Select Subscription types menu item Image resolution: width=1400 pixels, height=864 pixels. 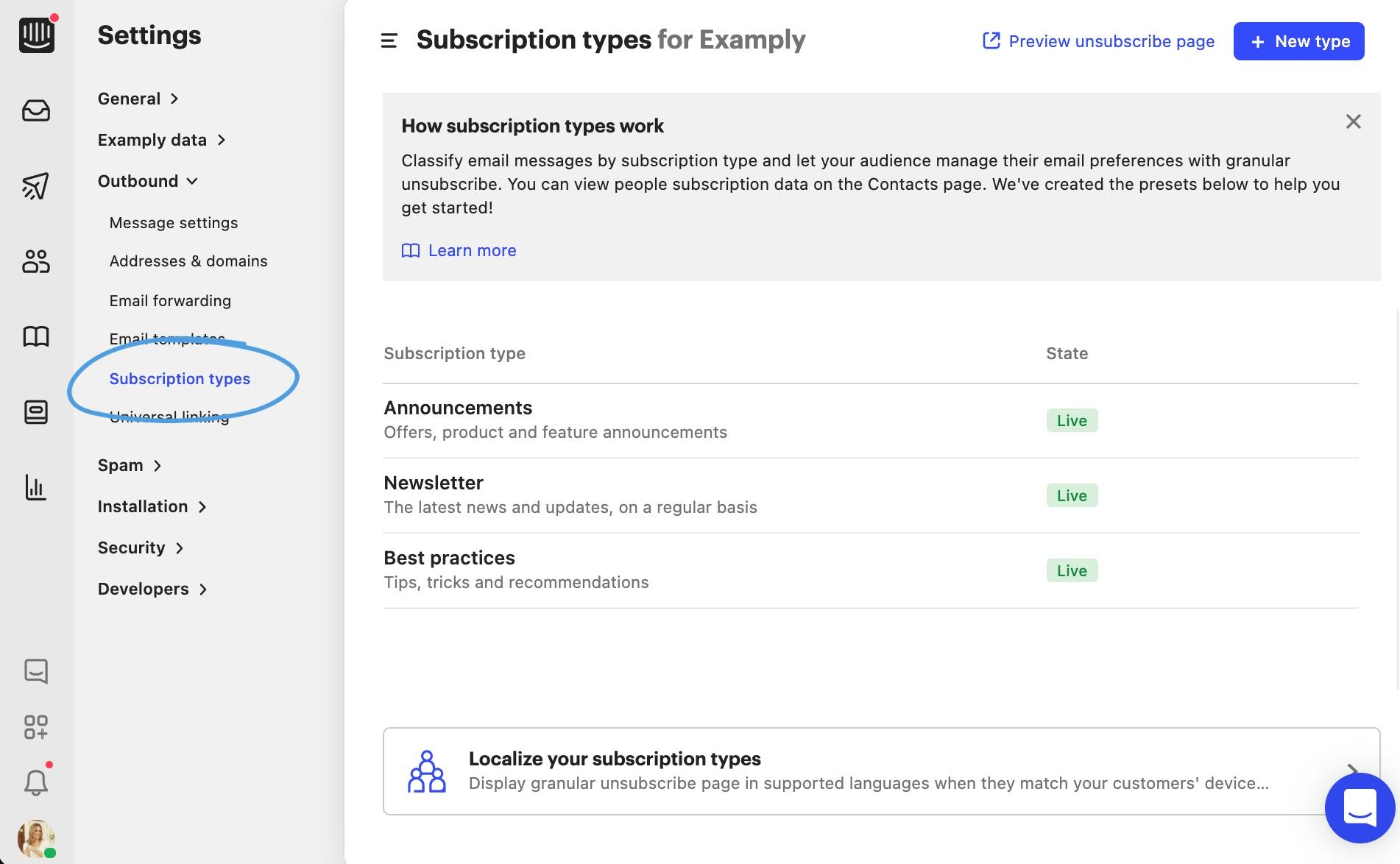[x=180, y=379]
